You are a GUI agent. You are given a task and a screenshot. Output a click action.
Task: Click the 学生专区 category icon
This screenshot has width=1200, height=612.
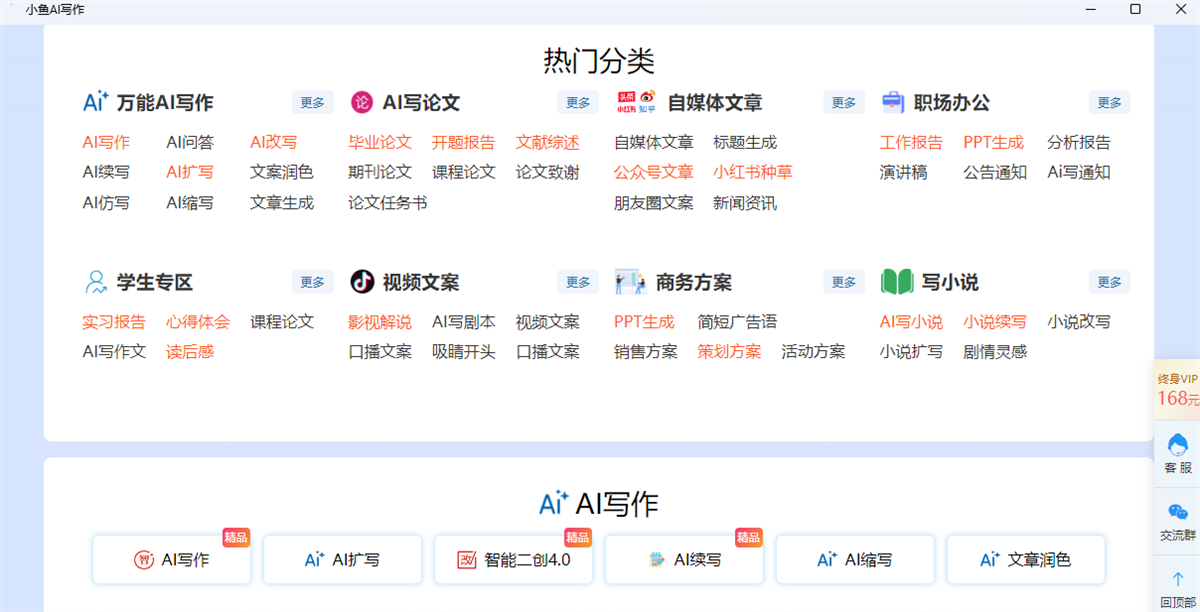click(95, 281)
